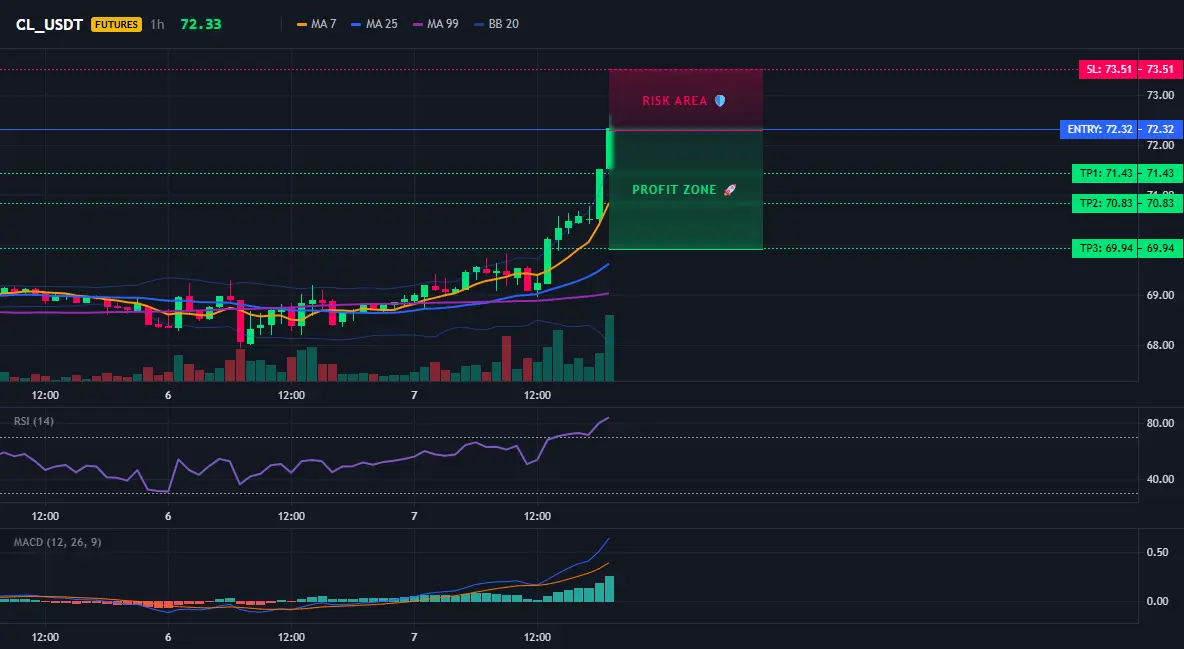Click the tallest green volume bar at right

609,348
